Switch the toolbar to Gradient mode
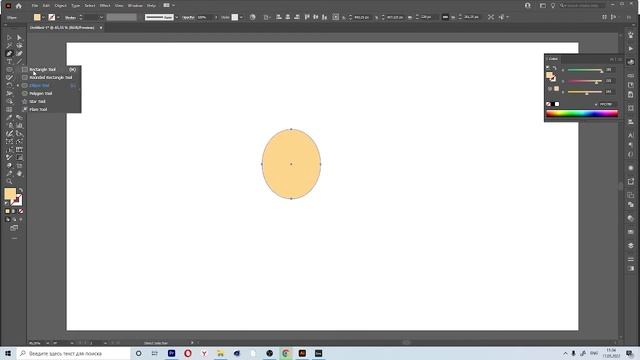This screenshot has width=640, height=360. pyautogui.click(x=14, y=211)
